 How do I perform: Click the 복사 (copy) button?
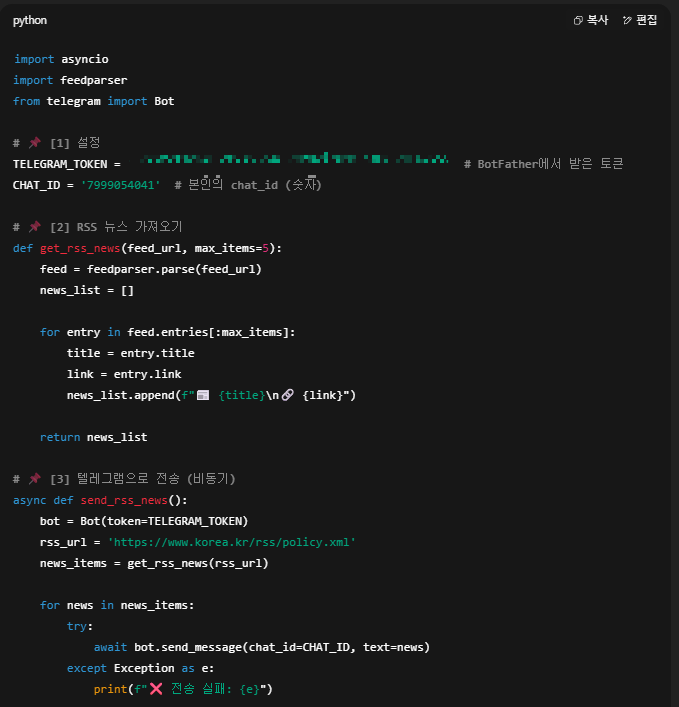pyautogui.click(x=591, y=20)
